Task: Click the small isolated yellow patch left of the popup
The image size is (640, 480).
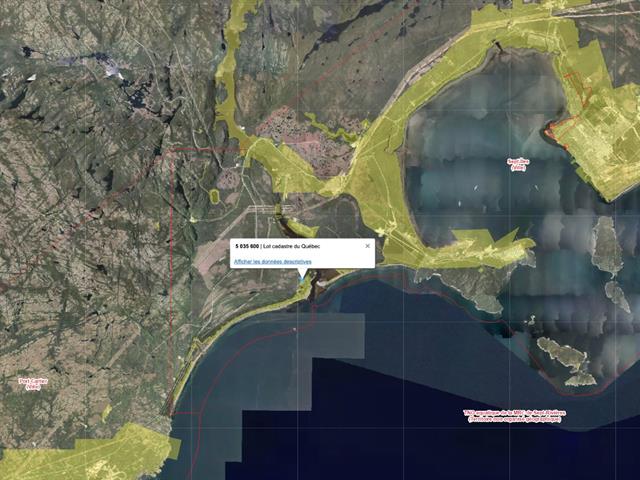Action: pyautogui.click(x=214, y=196)
